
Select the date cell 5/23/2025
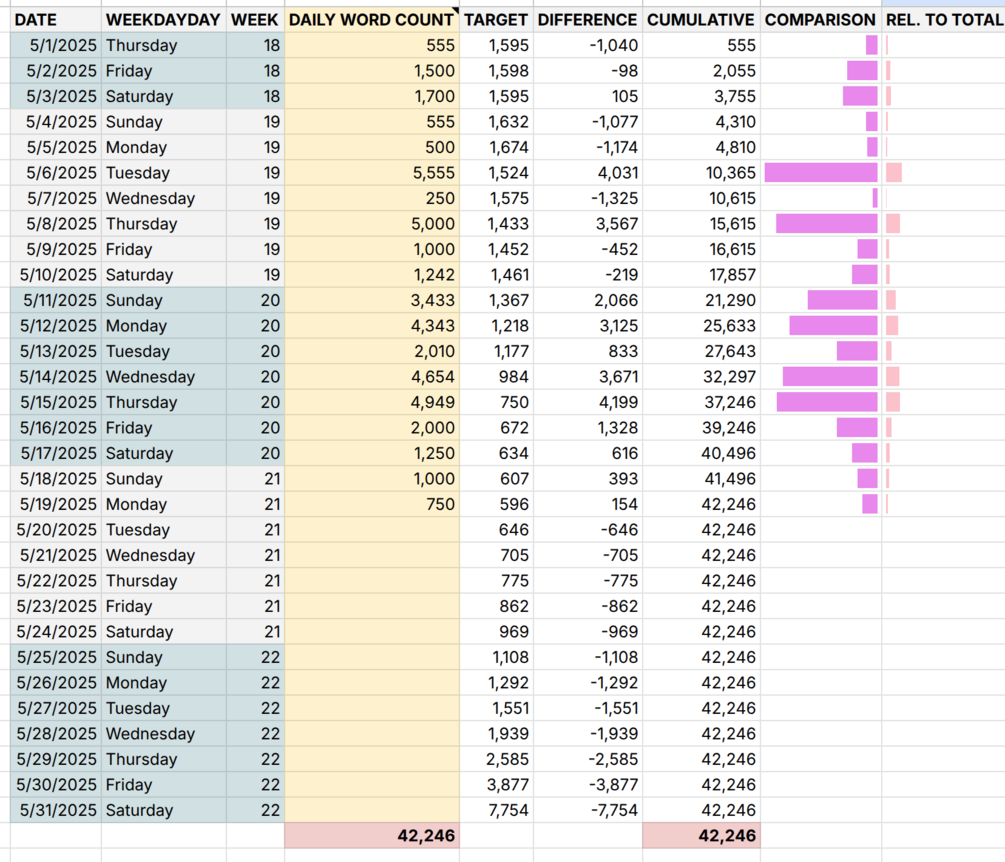coord(56,606)
